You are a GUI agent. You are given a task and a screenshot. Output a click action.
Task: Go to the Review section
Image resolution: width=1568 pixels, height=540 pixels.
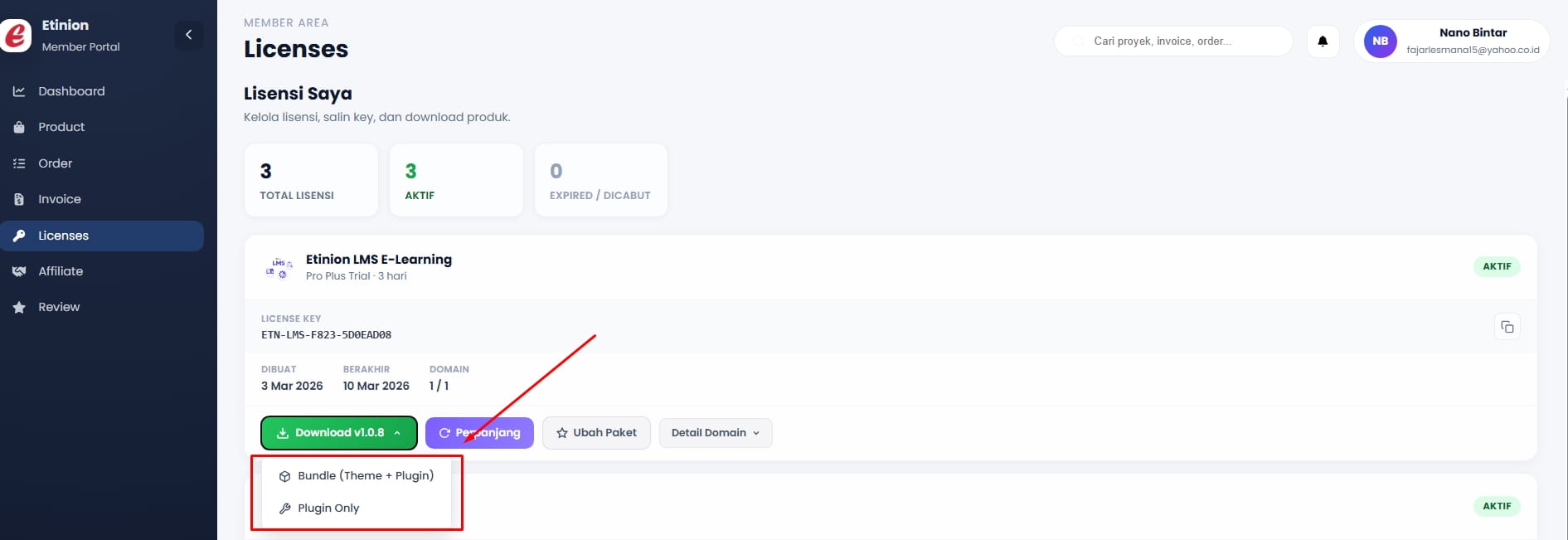[59, 307]
